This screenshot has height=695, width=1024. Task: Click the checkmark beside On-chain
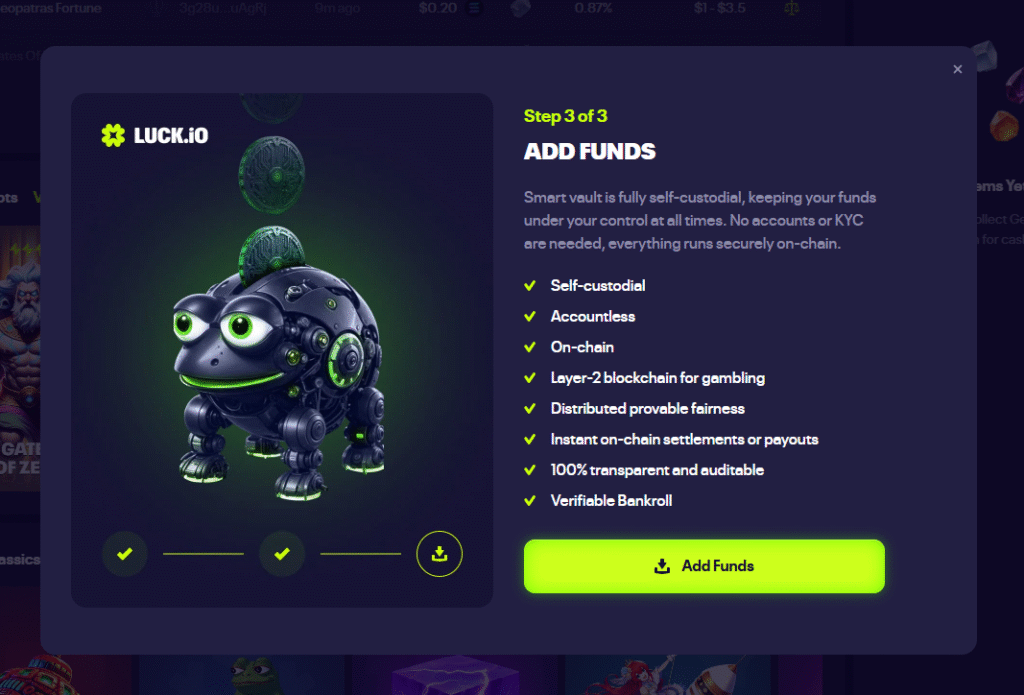coord(530,347)
